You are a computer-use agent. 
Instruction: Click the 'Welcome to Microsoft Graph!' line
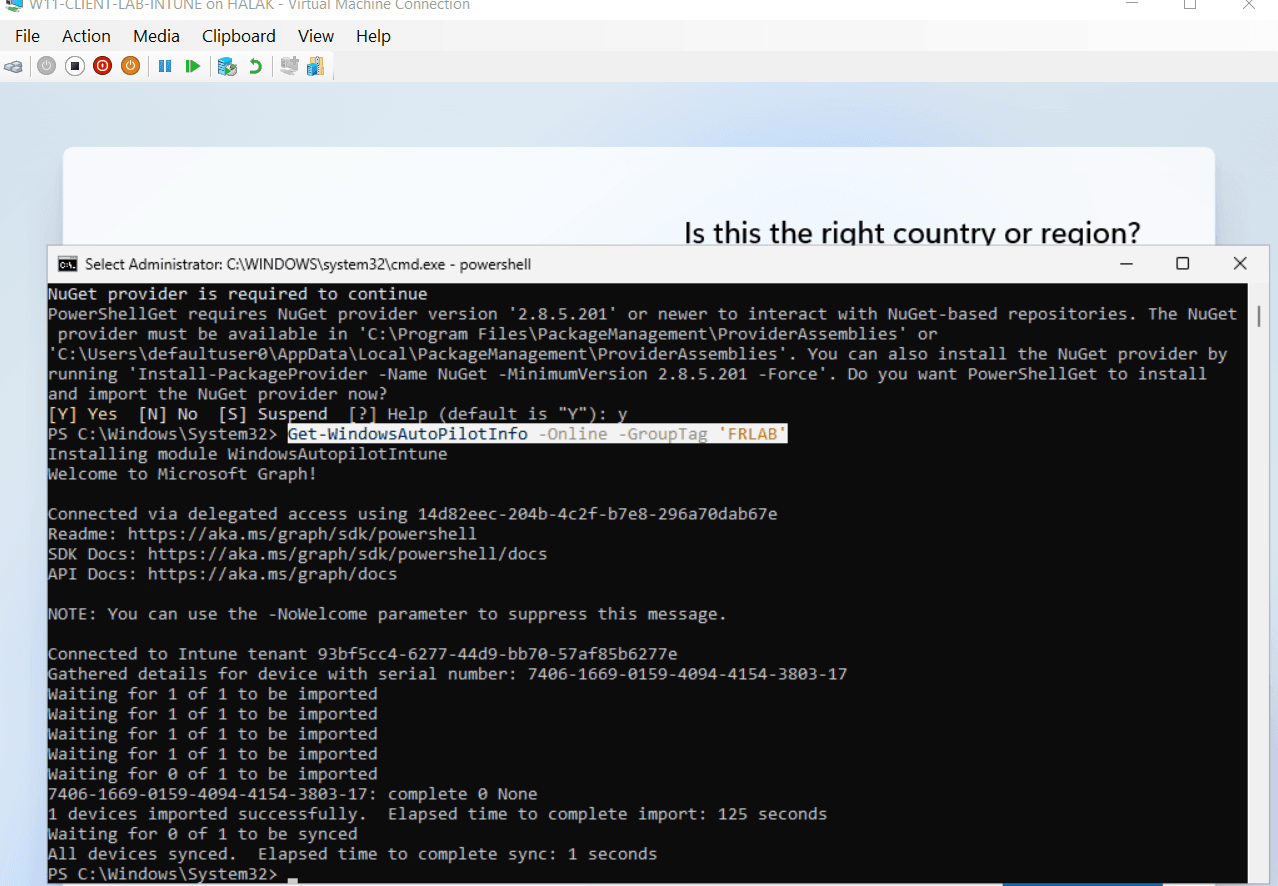182,474
